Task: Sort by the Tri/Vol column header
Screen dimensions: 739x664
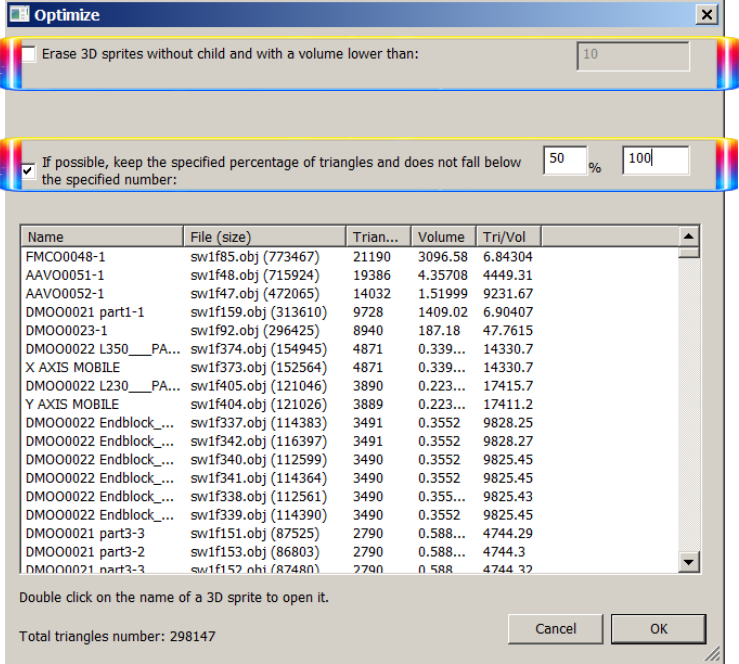Action: point(509,237)
